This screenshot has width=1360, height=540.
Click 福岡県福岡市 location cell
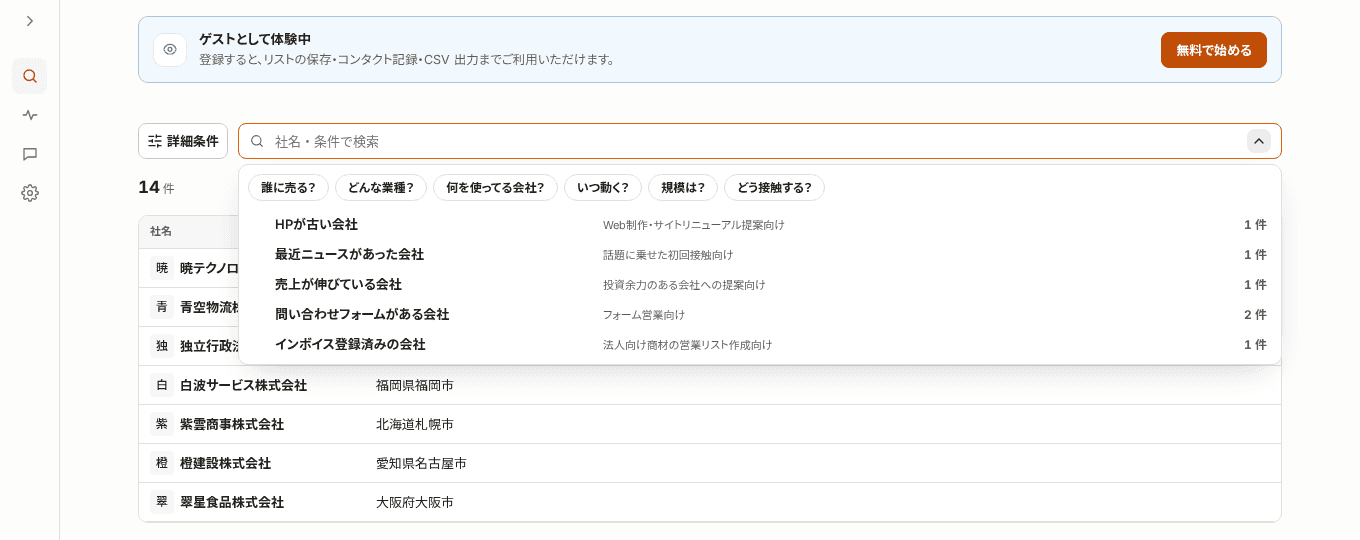point(415,385)
